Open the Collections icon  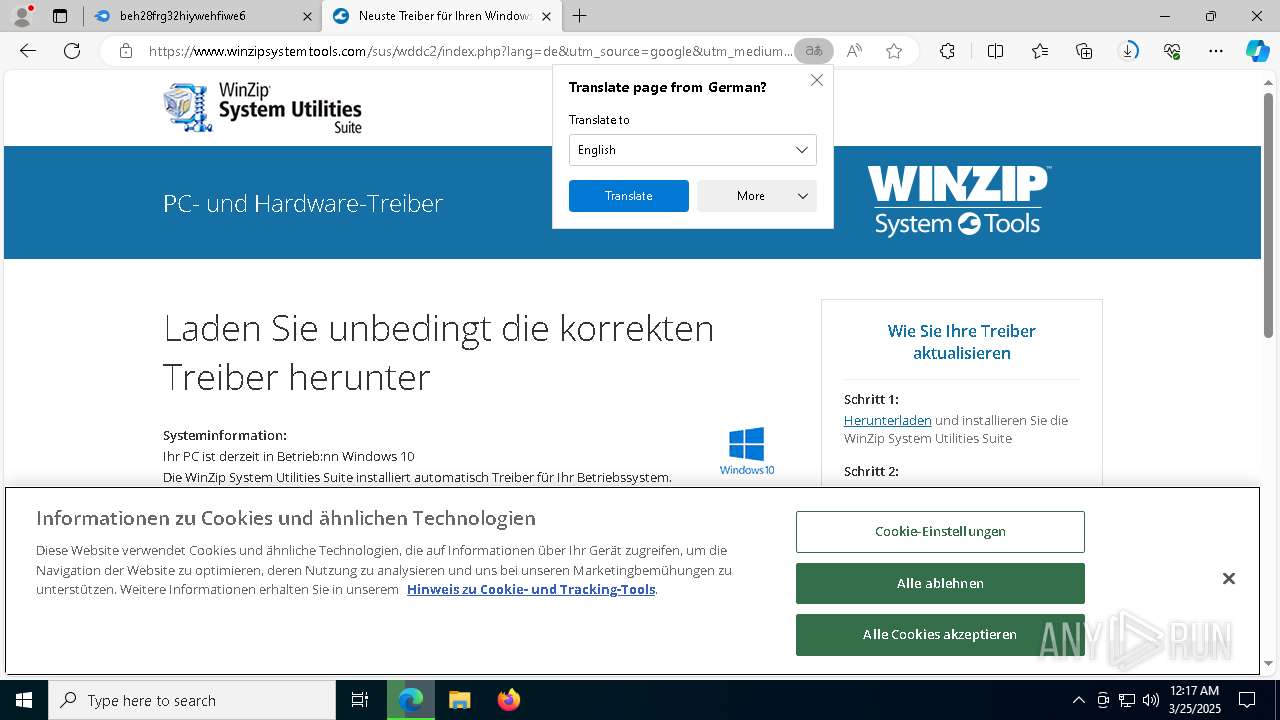tap(1084, 51)
